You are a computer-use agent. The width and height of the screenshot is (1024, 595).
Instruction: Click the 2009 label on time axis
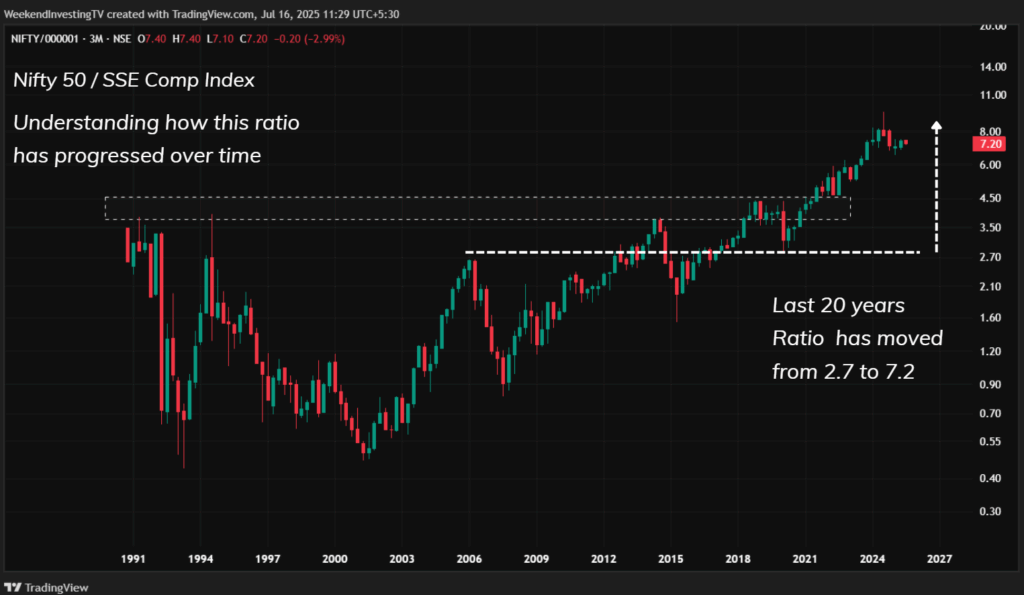coord(536,559)
